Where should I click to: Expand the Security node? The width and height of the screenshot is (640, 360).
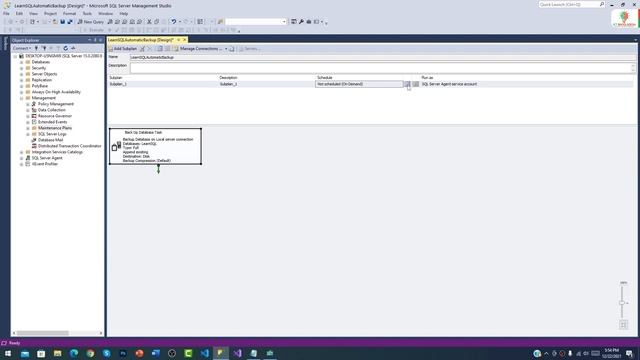(22, 68)
